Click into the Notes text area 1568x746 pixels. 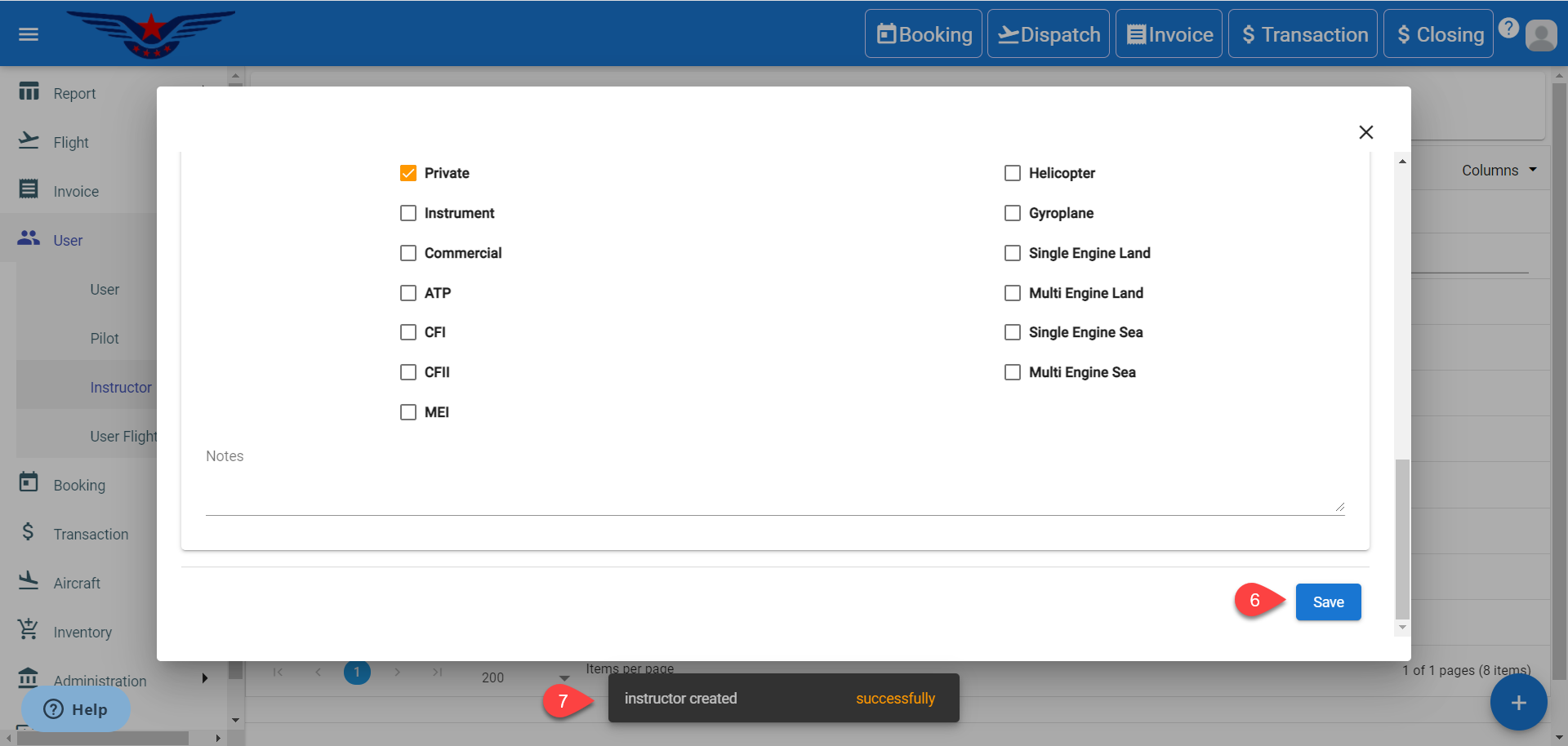[774, 490]
